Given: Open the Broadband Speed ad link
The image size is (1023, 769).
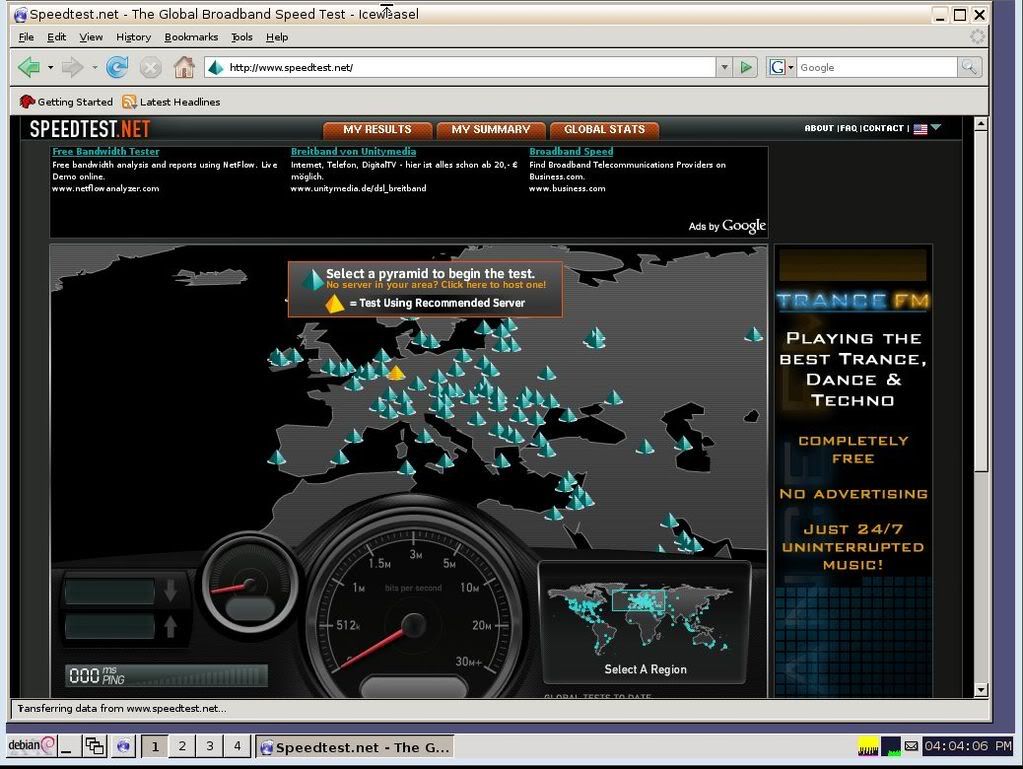Looking at the screenshot, I should 571,151.
